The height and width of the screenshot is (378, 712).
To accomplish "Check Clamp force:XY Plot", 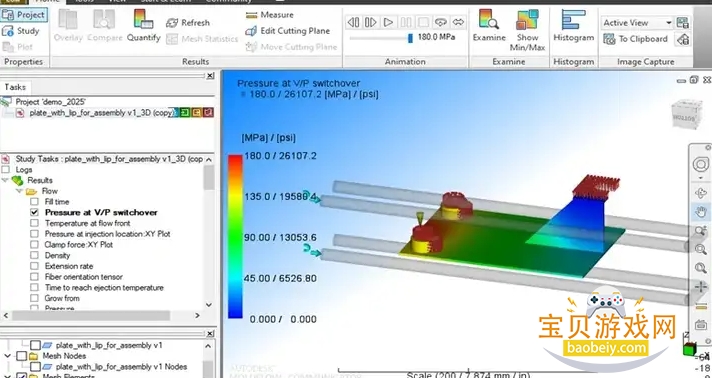I will pos(35,244).
